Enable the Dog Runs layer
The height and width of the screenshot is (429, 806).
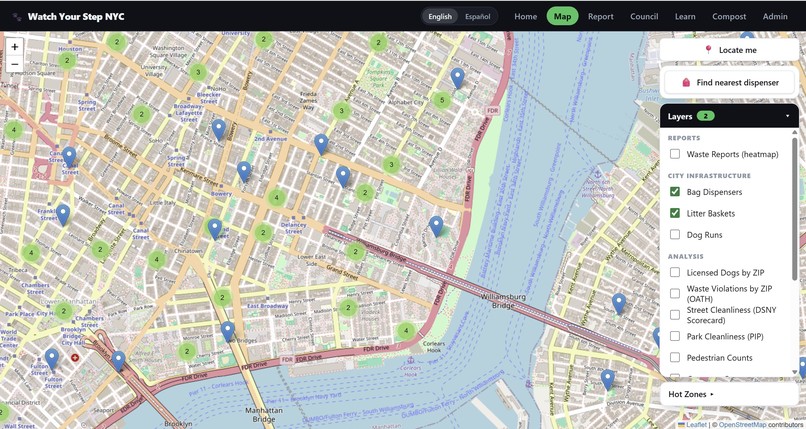(675, 235)
